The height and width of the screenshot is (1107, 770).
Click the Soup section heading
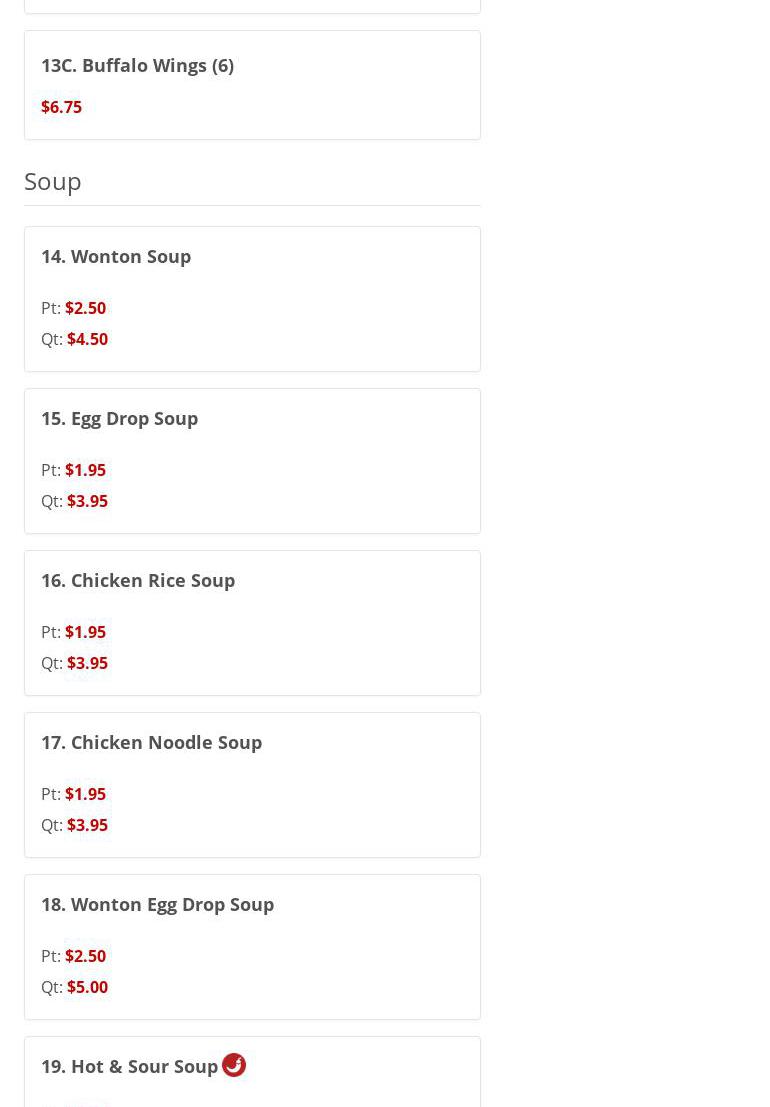coord(53,181)
